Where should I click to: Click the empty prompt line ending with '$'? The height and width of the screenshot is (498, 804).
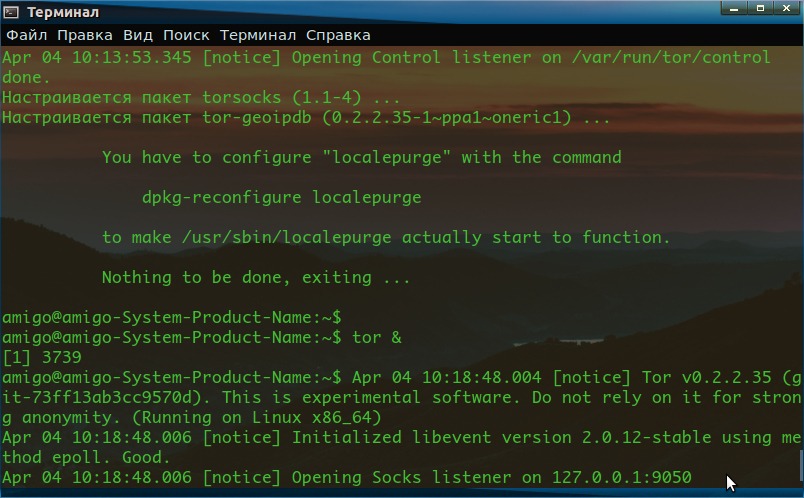click(172, 317)
